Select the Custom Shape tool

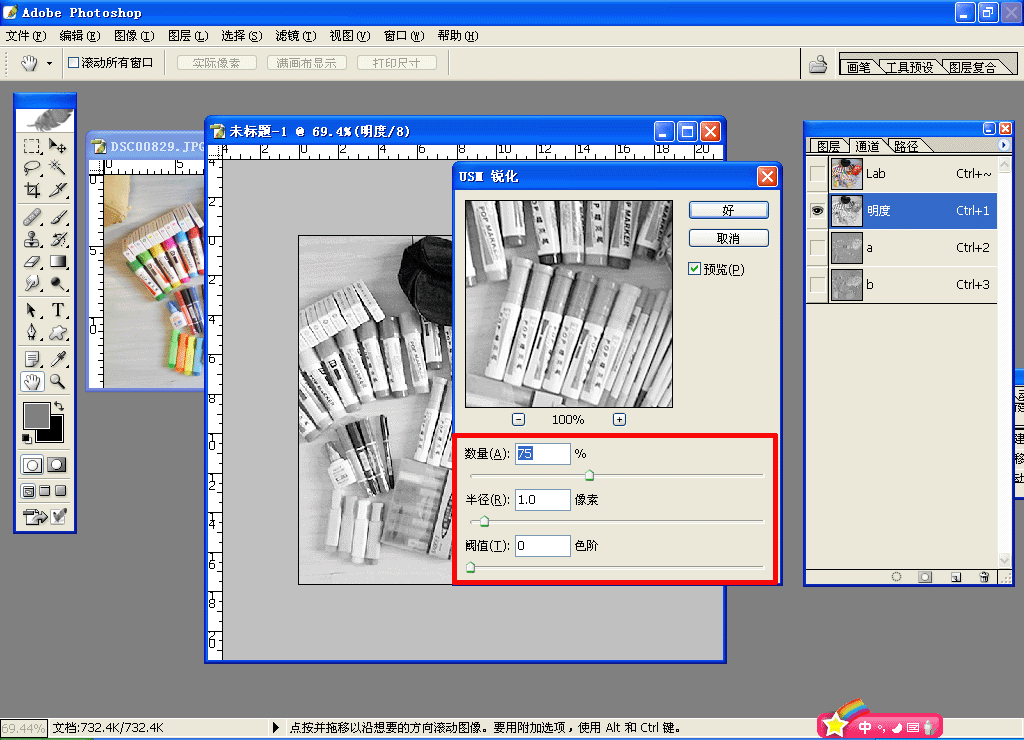pos(57,332)
